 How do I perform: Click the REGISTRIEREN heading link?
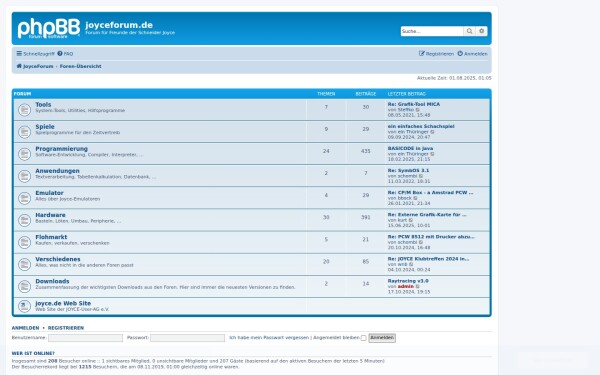click(x=66, y=328)
